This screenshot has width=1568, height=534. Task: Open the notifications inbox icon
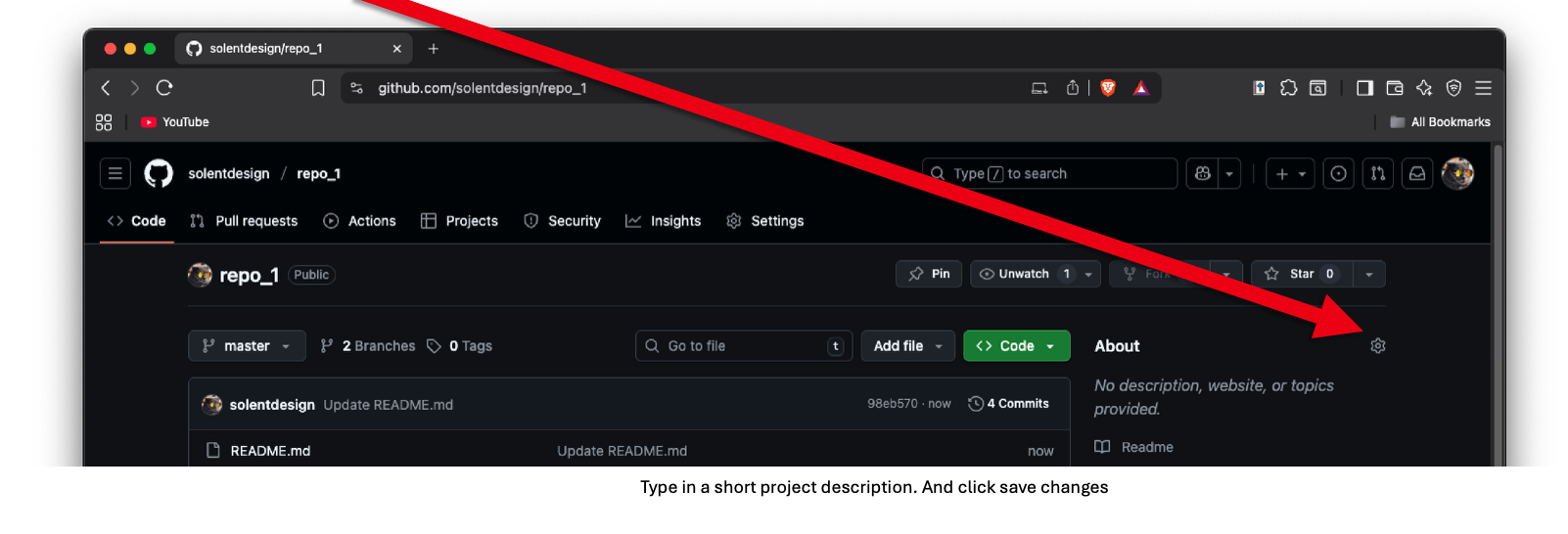[1416, 173]
